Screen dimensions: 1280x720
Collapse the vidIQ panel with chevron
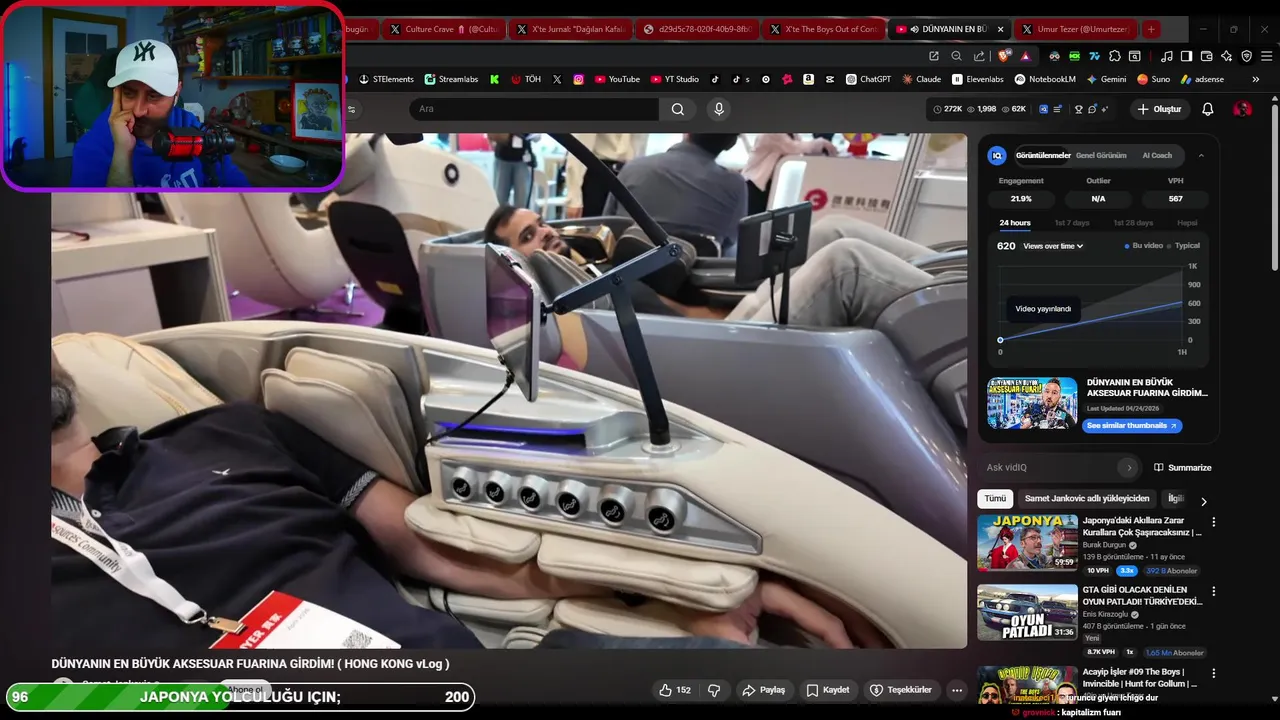[x=1201, y=156]
